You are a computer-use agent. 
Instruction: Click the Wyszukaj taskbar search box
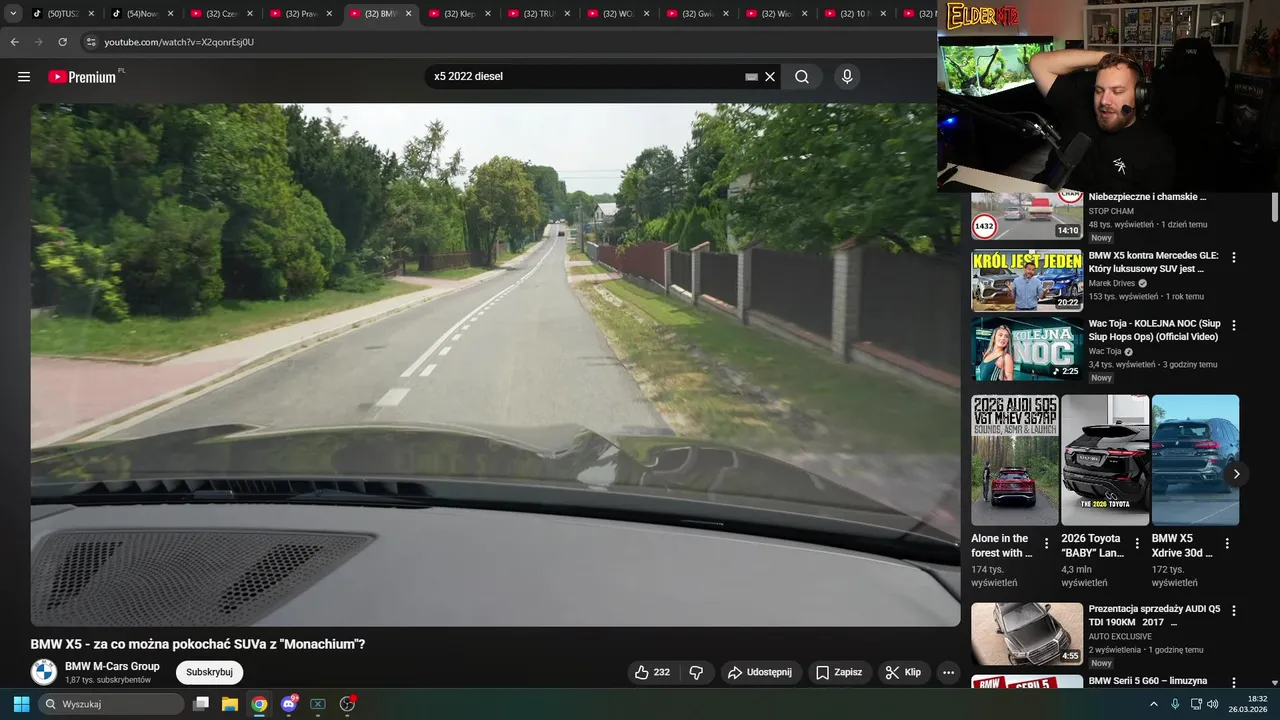pos(111,704)
